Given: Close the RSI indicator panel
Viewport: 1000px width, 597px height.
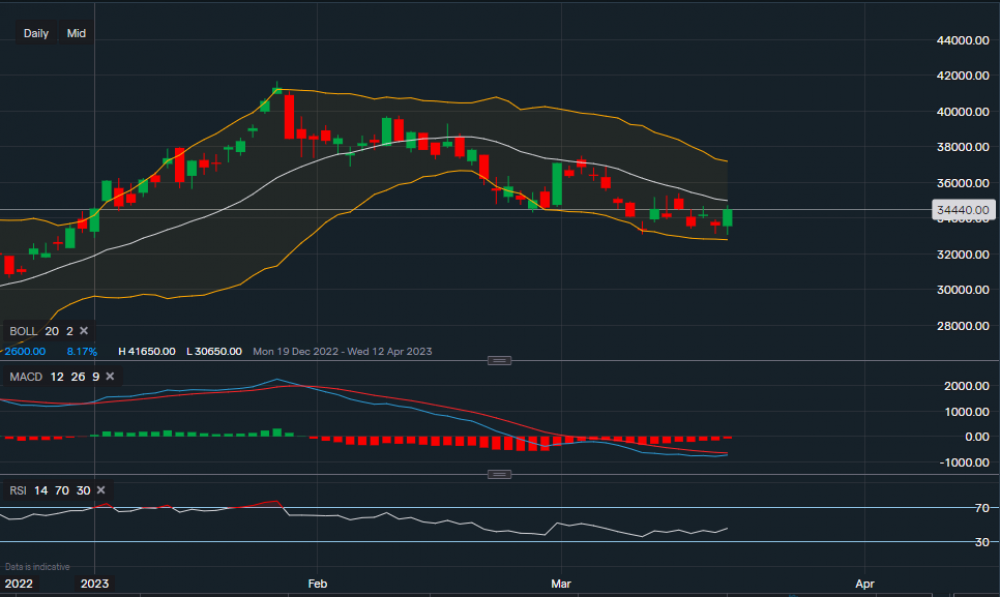Looking at the screenshot, I should [x=96, y=490].
